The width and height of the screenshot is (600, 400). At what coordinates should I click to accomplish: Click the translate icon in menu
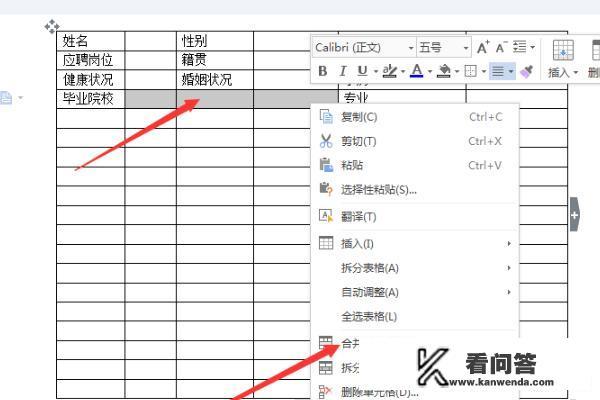point(326,216)
